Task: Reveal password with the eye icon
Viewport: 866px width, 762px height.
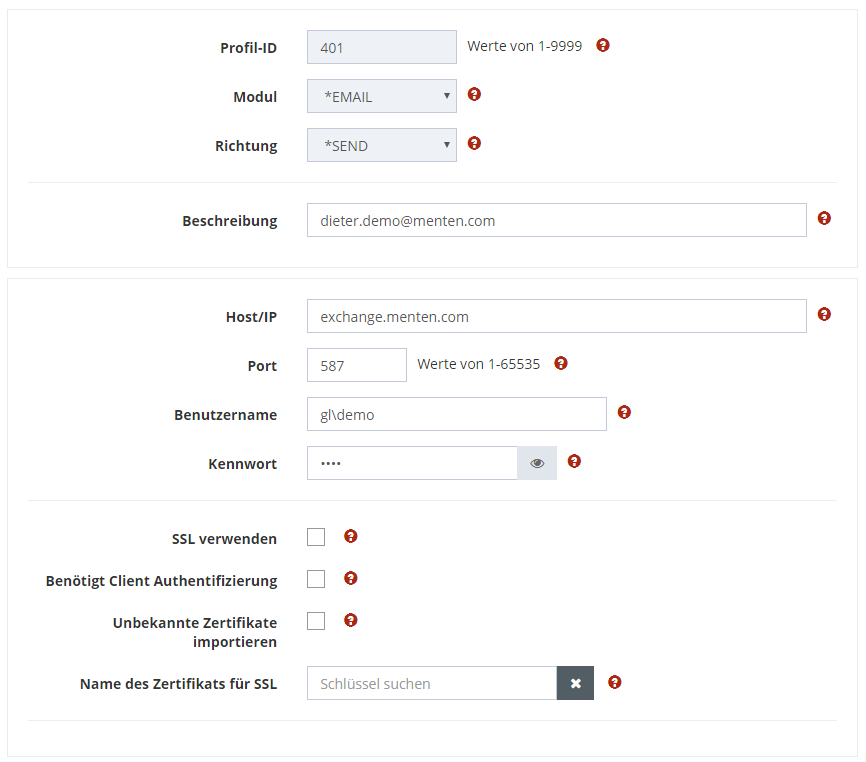Action: pyautogui.click(x=537, y=463)
